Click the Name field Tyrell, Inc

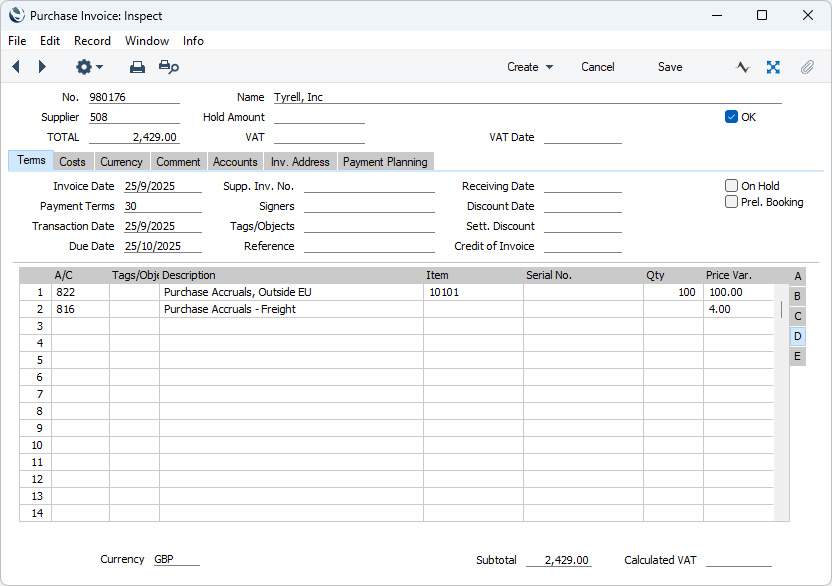527,97
